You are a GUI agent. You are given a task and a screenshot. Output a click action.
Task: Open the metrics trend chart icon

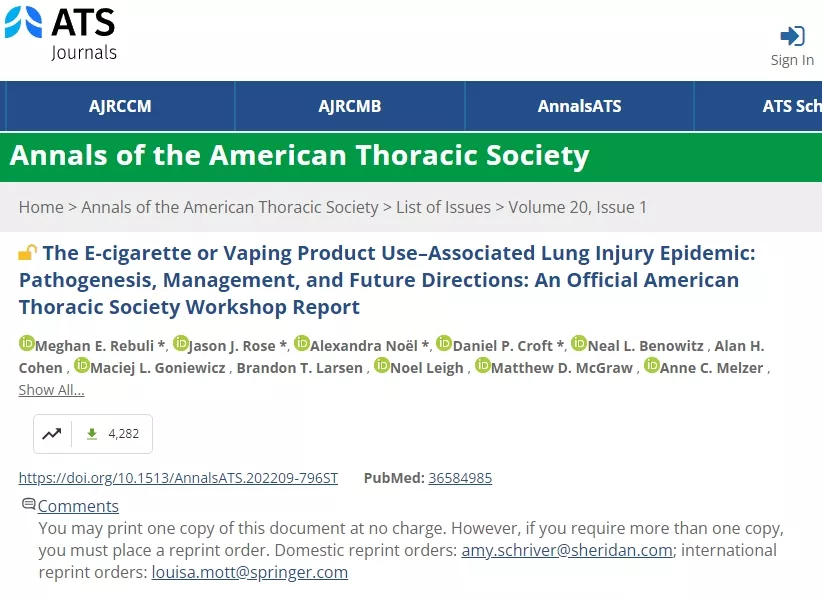[x=52, y=434]
